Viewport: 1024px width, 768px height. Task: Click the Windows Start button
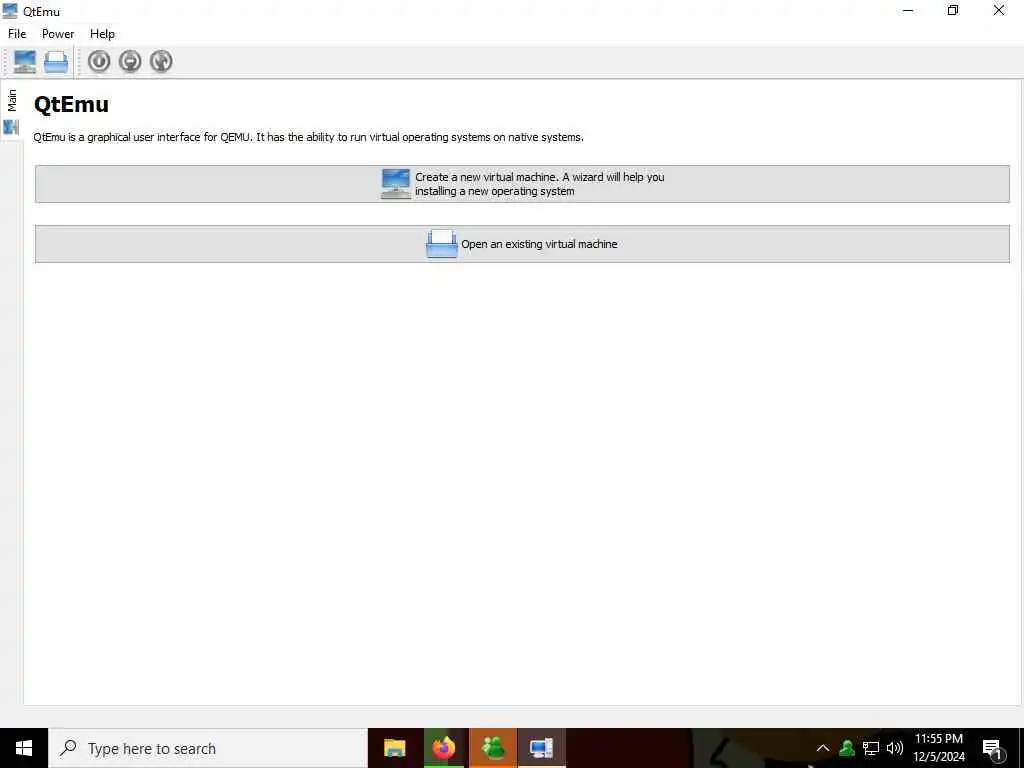pos(24,748)
